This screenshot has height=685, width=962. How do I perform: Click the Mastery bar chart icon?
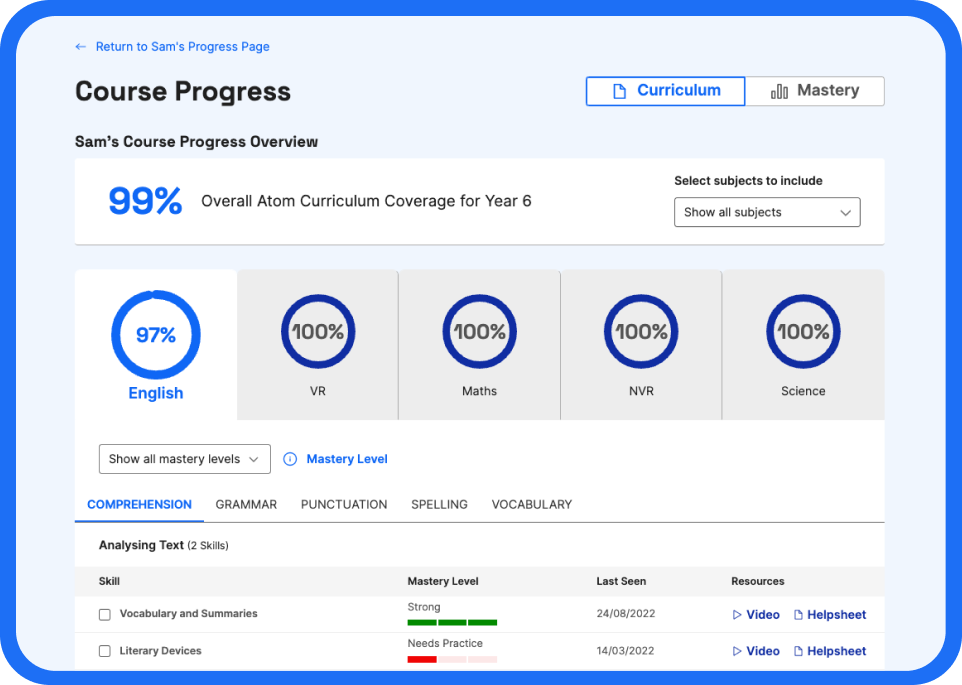point(780,90)
